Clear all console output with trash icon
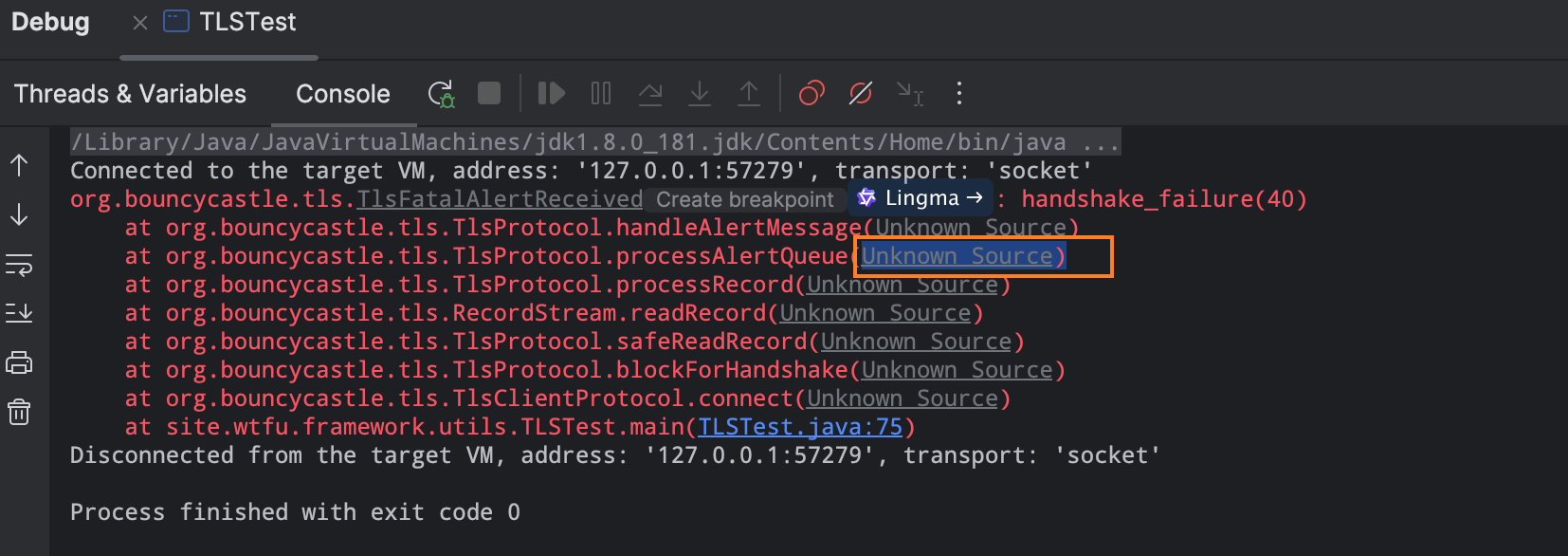 [x=19, y=412]
